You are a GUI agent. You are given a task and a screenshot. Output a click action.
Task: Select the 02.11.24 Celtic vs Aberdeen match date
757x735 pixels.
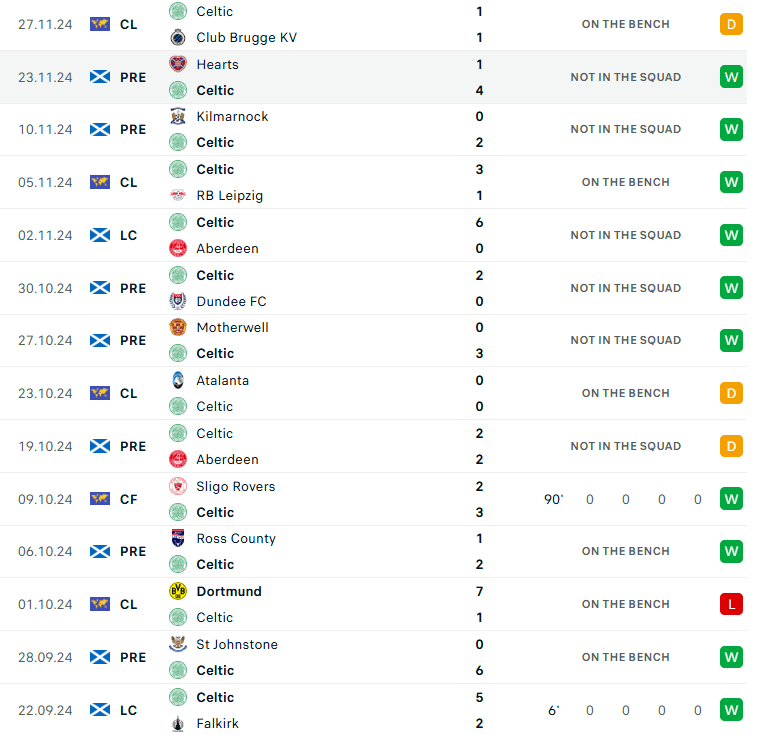[45, 235]
